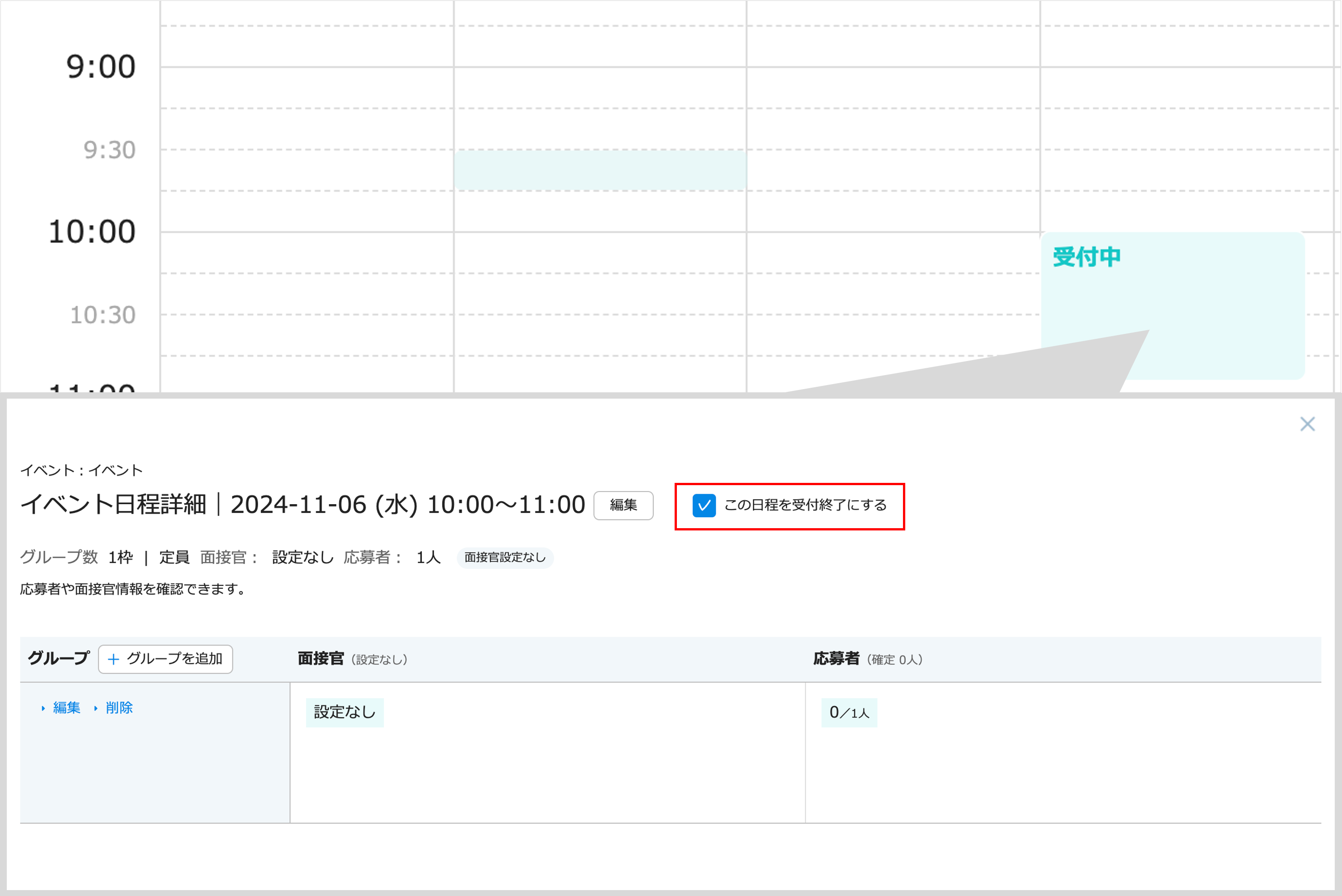Click the empty 10:00 slot in the first column

pos(307,253)
